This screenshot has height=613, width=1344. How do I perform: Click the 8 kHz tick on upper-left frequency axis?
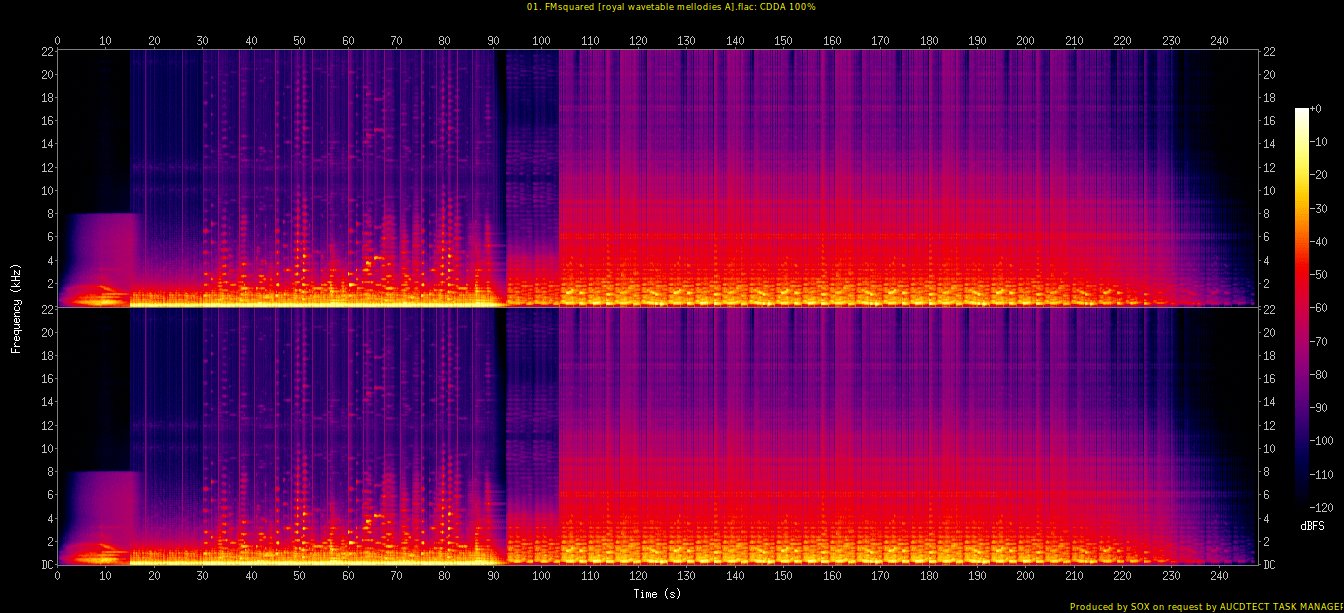coord(48,213)
